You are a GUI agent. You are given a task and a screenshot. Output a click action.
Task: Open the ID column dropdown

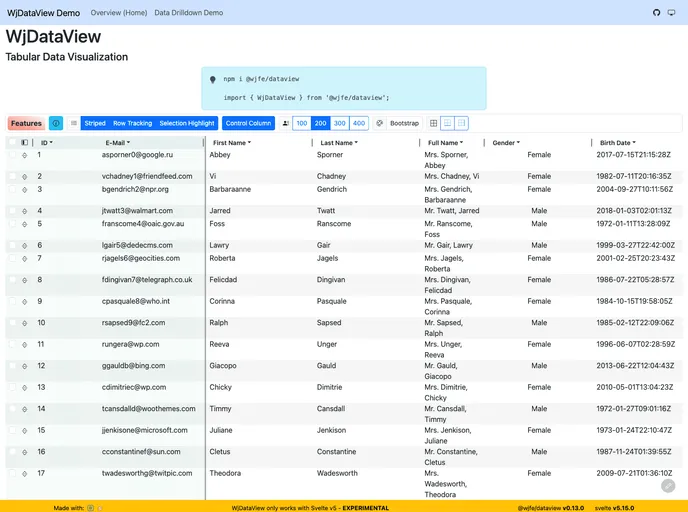click(47, 143)
